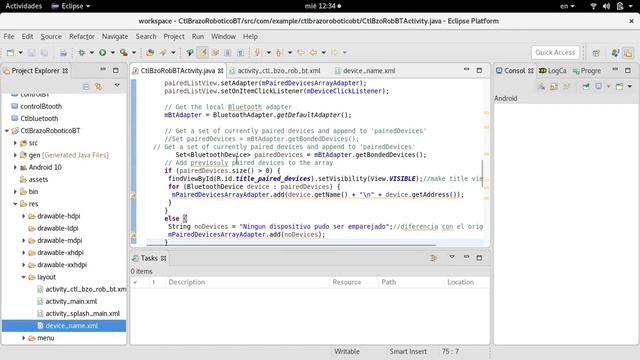Viewport: 640px width, 360px height.
Task: Open the Back history dropdown arrow
Action: point(323,53)
